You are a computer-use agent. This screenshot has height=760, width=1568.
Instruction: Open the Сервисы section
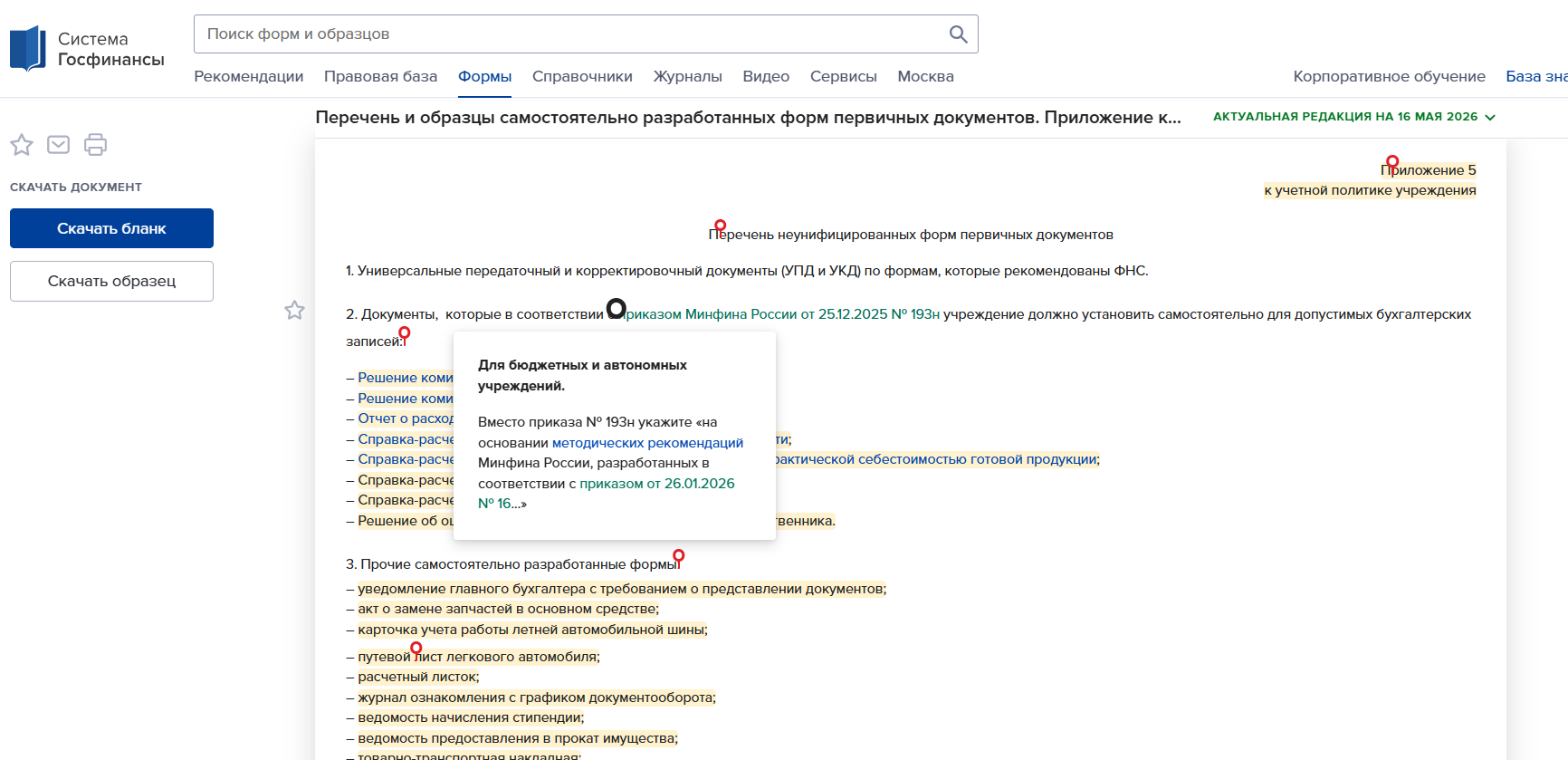[843, 77]
